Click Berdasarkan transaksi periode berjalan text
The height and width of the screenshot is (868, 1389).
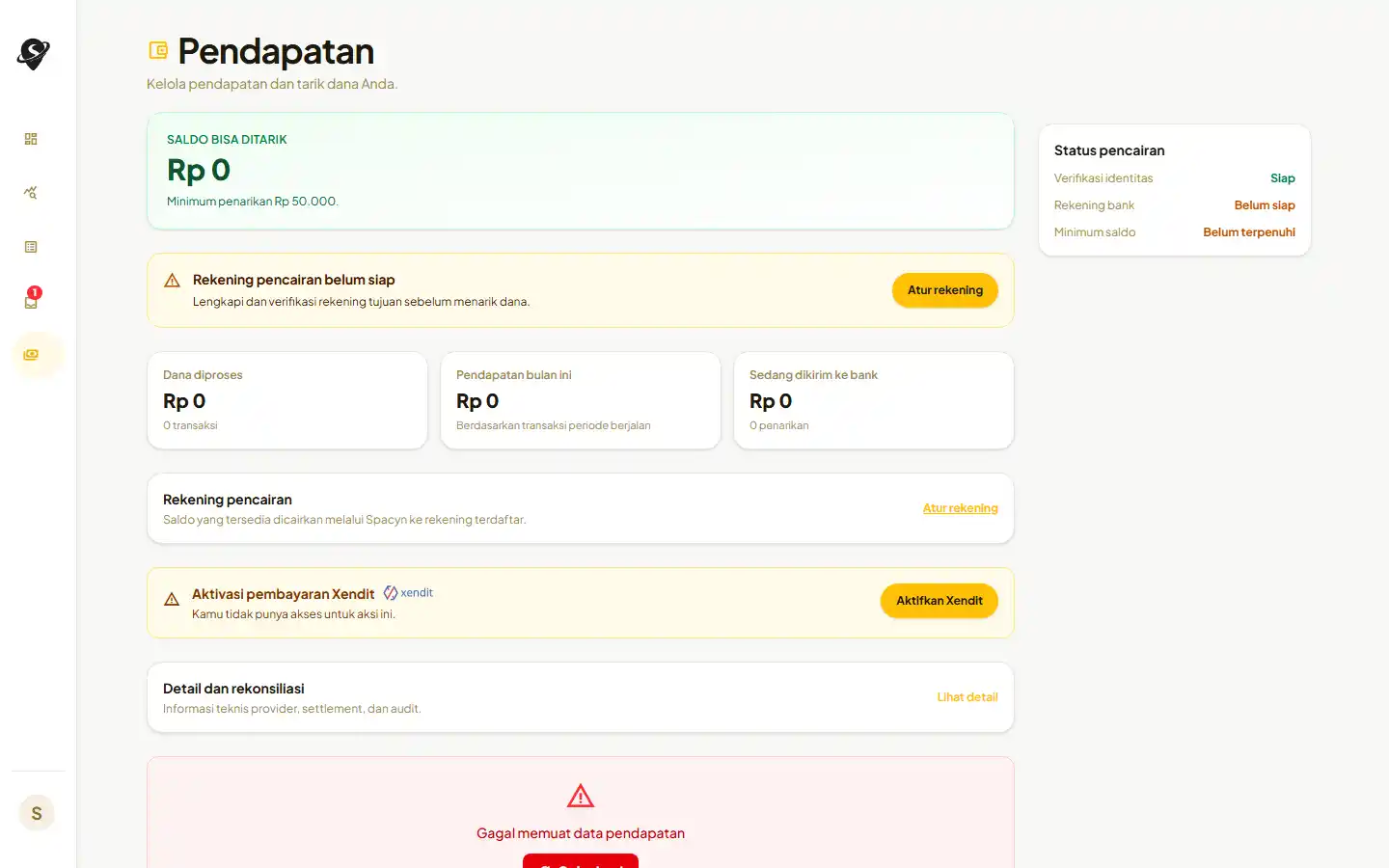pyautogui.click(x=554, y=425)
